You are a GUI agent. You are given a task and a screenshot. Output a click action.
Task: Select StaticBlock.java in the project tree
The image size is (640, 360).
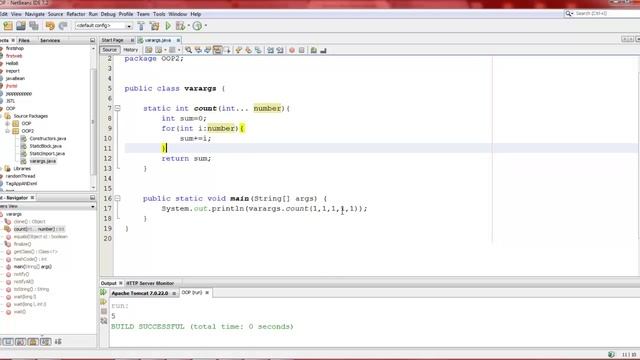(x=46, y=146)
